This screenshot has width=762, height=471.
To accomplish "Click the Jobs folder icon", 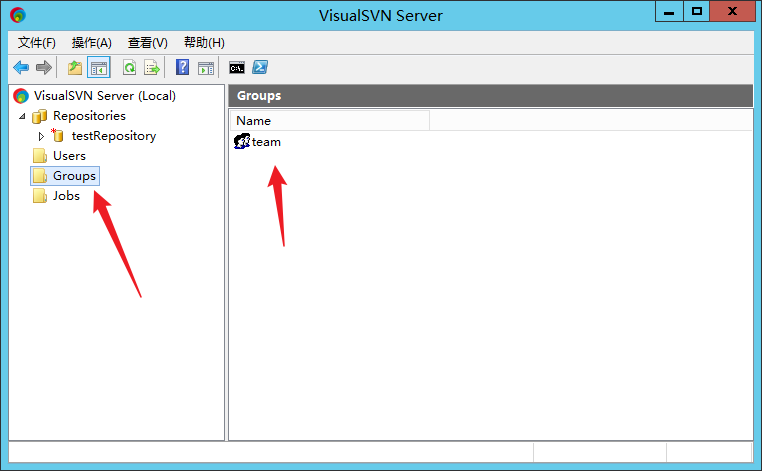I will (x=40, y=196).
